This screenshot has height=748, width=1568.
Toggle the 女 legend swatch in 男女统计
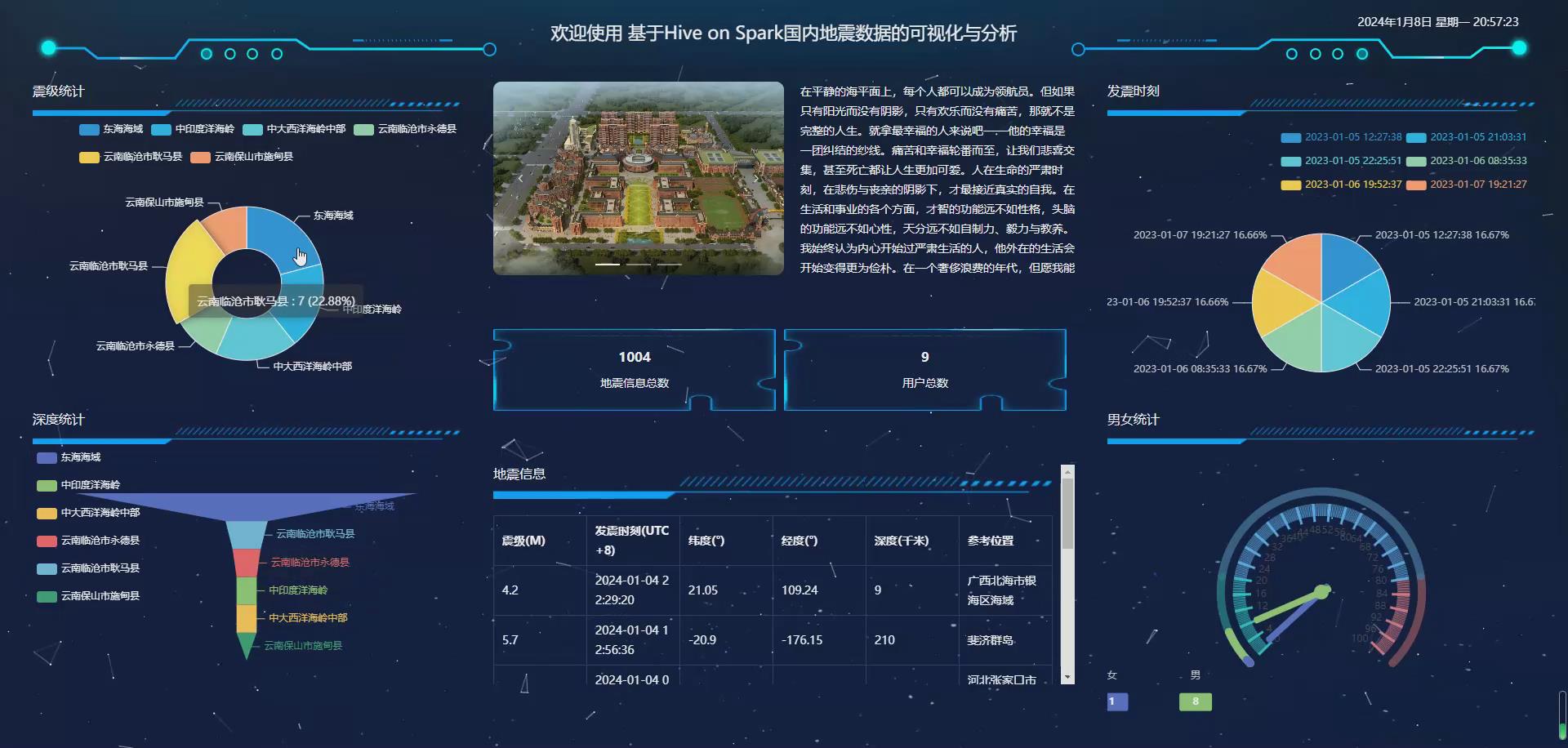click(1117, 701)
